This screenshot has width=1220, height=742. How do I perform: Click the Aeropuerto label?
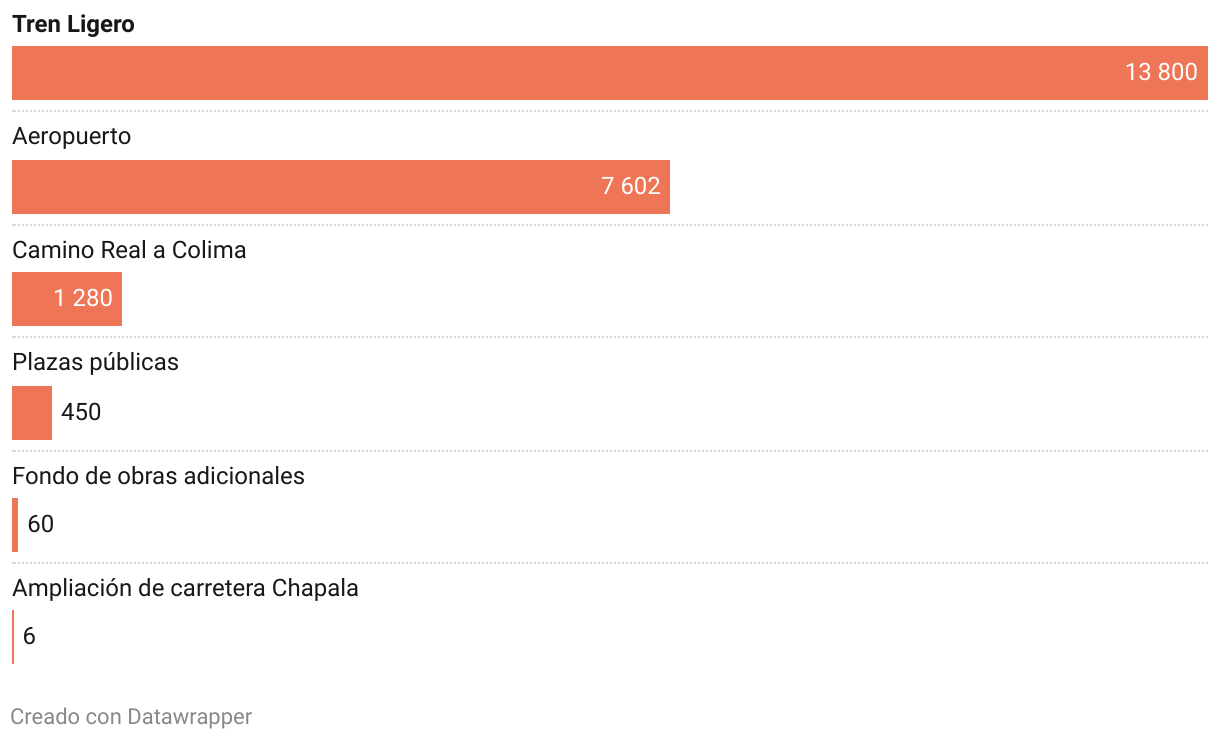pos(72,136)
